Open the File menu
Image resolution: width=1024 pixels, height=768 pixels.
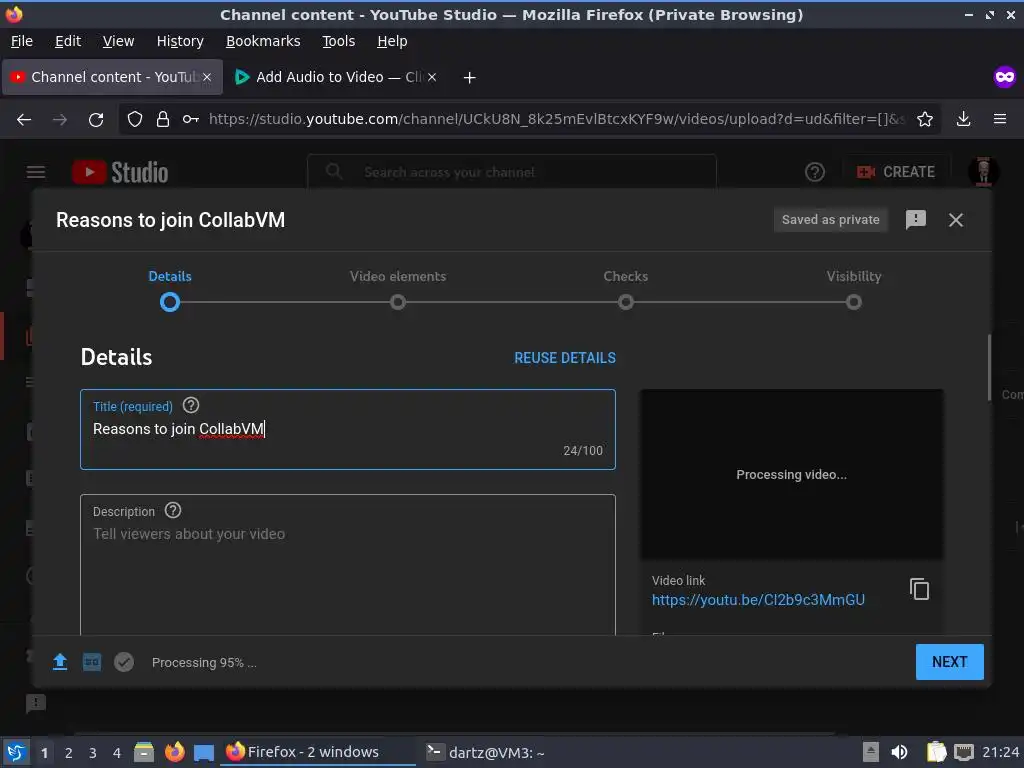(22, 41)
